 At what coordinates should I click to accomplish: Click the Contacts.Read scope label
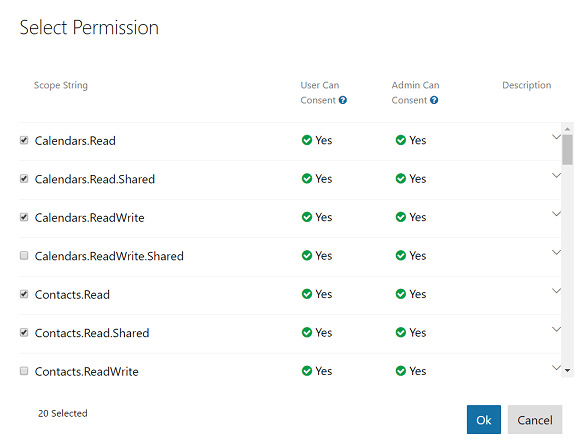(x=72, y=295)
